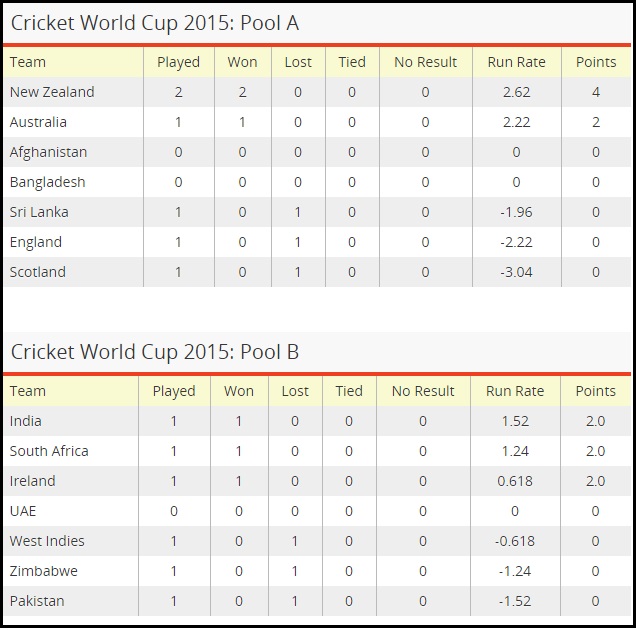
Task: Select Ireland team cell
Action: click(32, 481)
